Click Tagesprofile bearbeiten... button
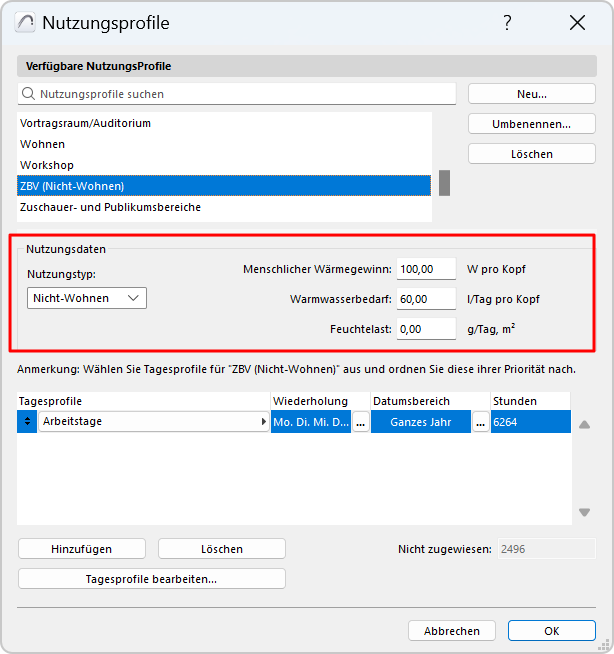Viewport: 614px width, 654px height. (152, 579)
